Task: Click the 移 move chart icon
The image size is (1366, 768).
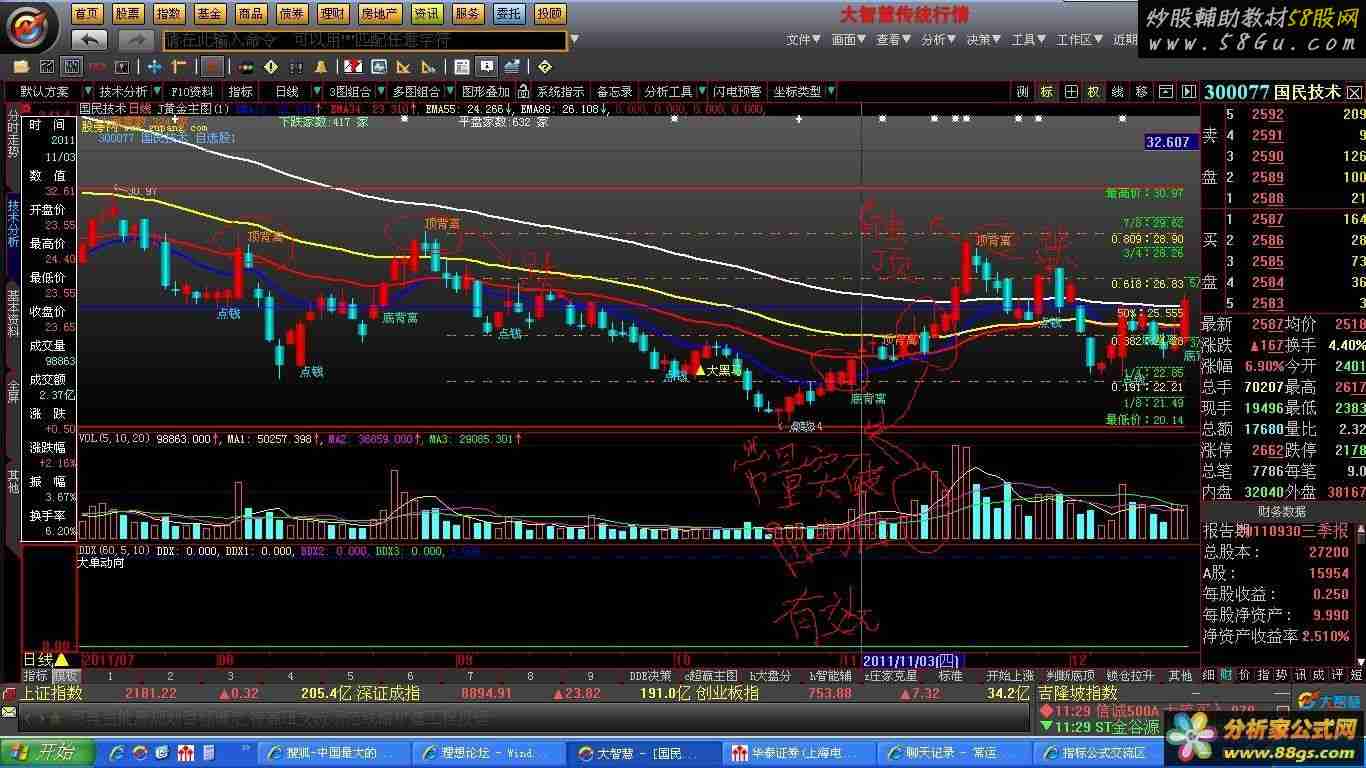Action: point(1142,92)
